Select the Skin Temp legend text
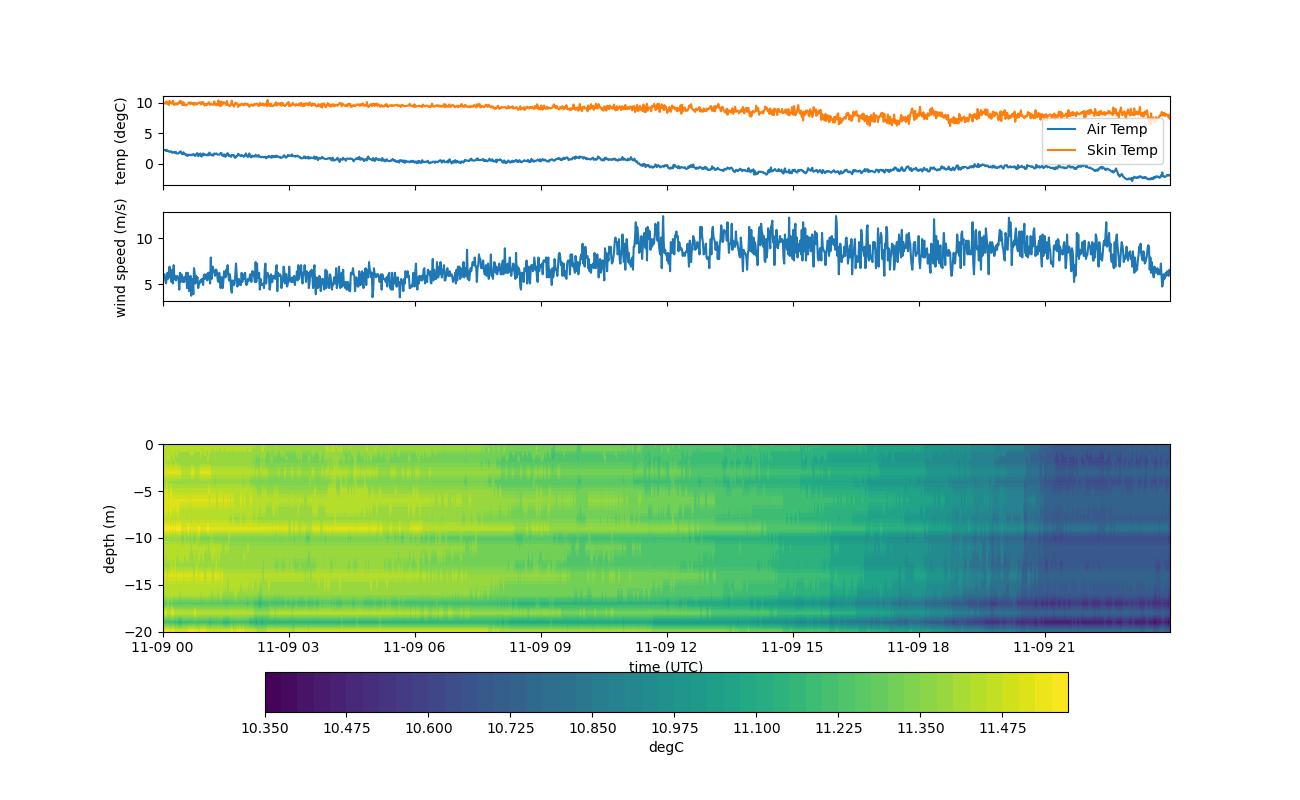Image resolution: width=1300 pixels, height=800 pixels. click(1121, 151)
